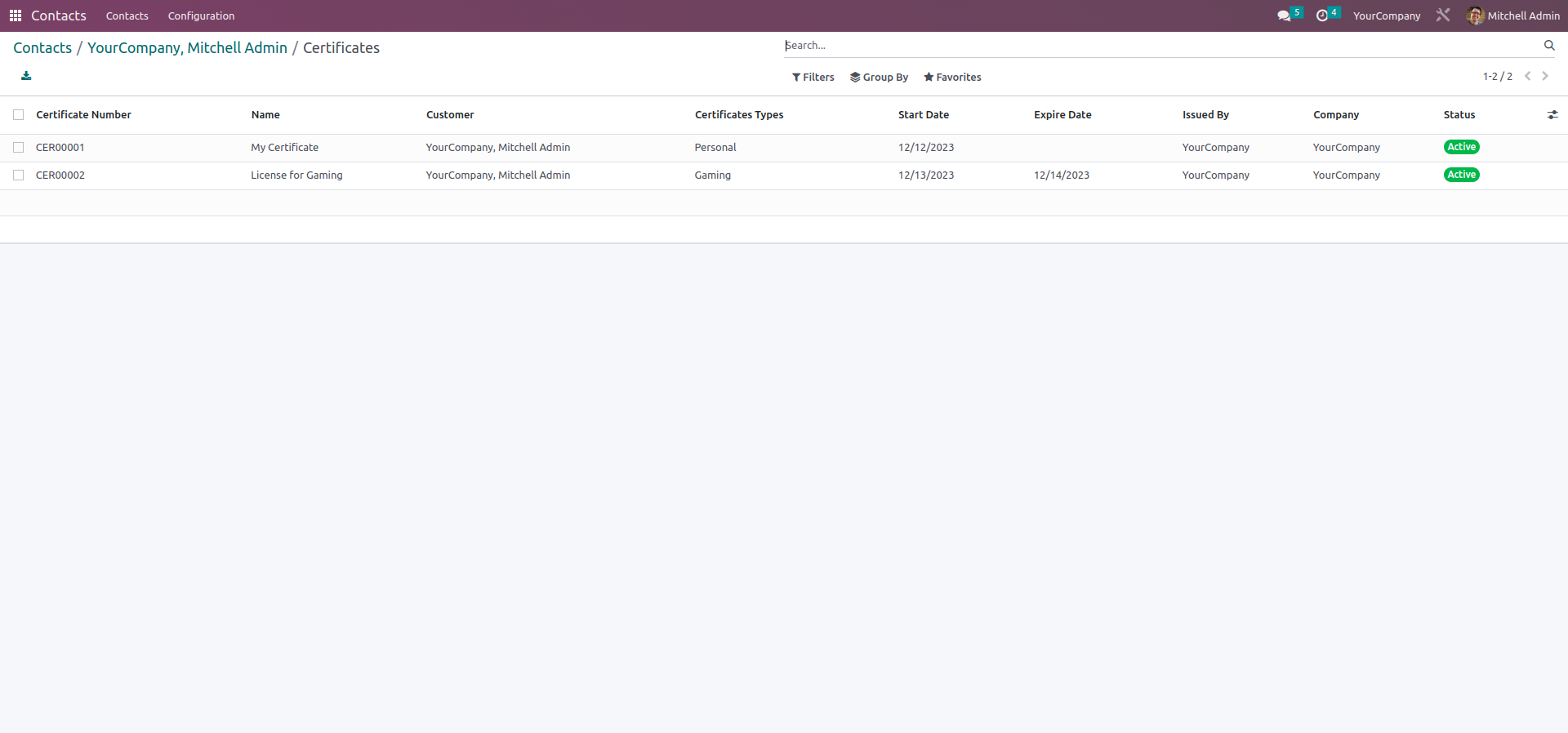Click the debug tools wrench icon
Viewport: 1568px width, 733px height.
pos(1443,16)
